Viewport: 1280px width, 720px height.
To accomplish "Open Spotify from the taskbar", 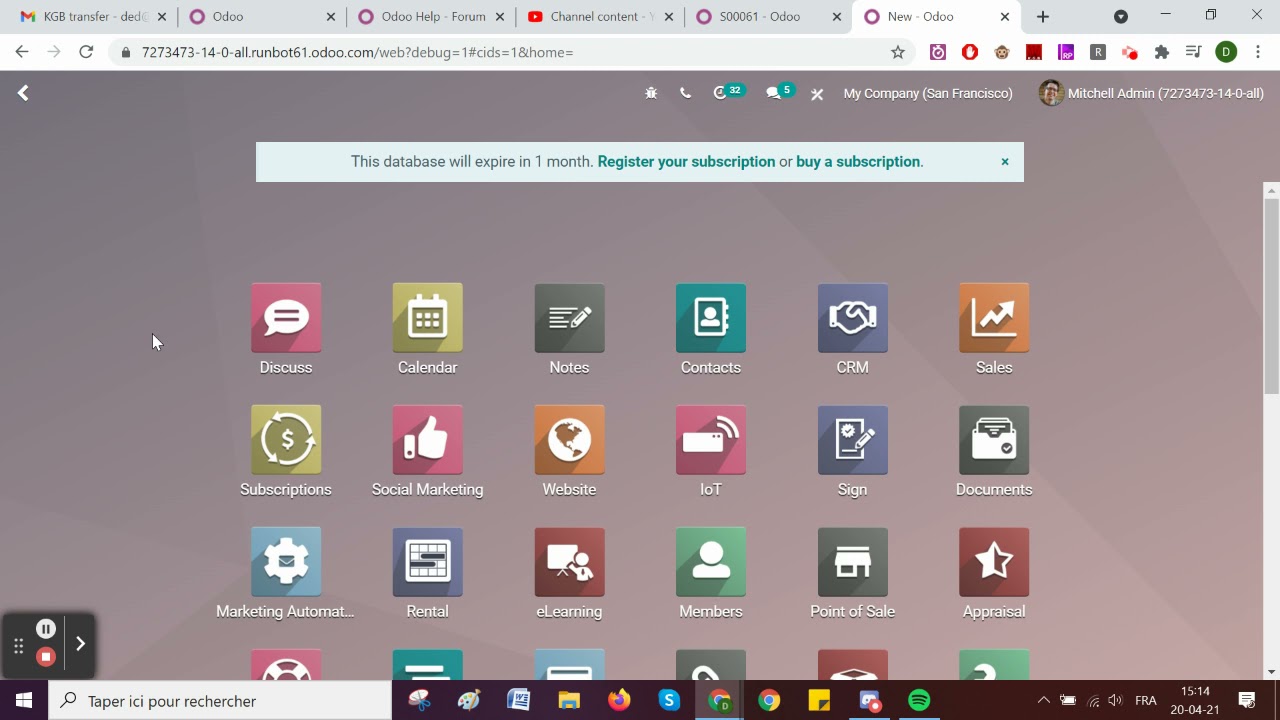I will (919, 700).
